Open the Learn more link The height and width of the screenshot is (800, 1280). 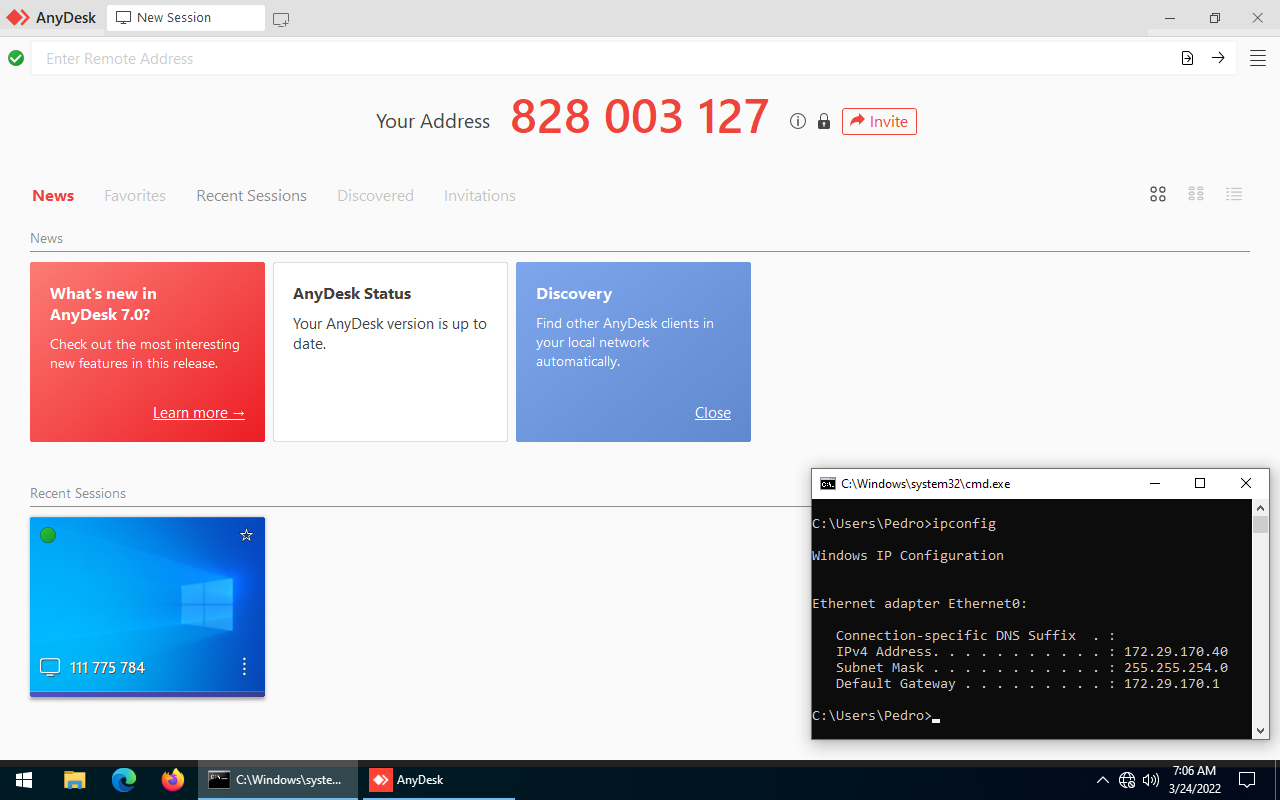[x=199, y=412]
